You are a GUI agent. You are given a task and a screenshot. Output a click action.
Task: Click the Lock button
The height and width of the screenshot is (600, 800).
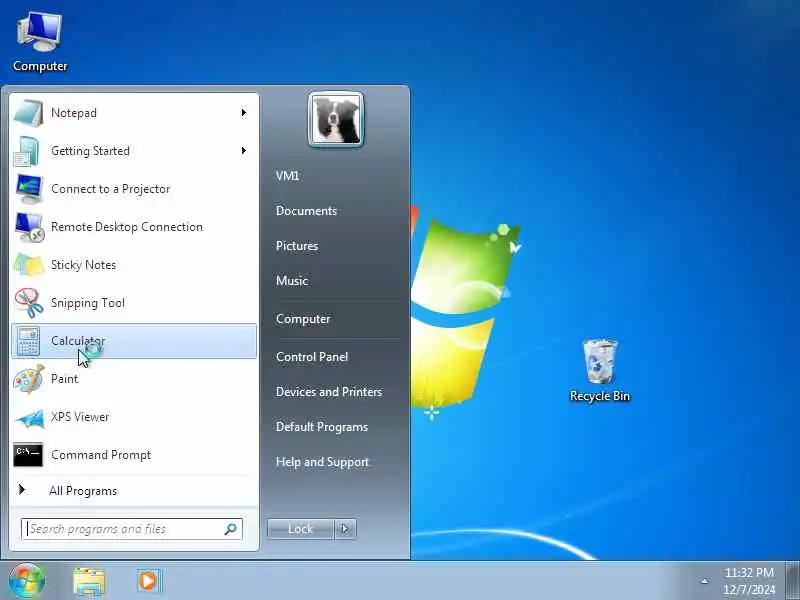(x=301, y=529)
